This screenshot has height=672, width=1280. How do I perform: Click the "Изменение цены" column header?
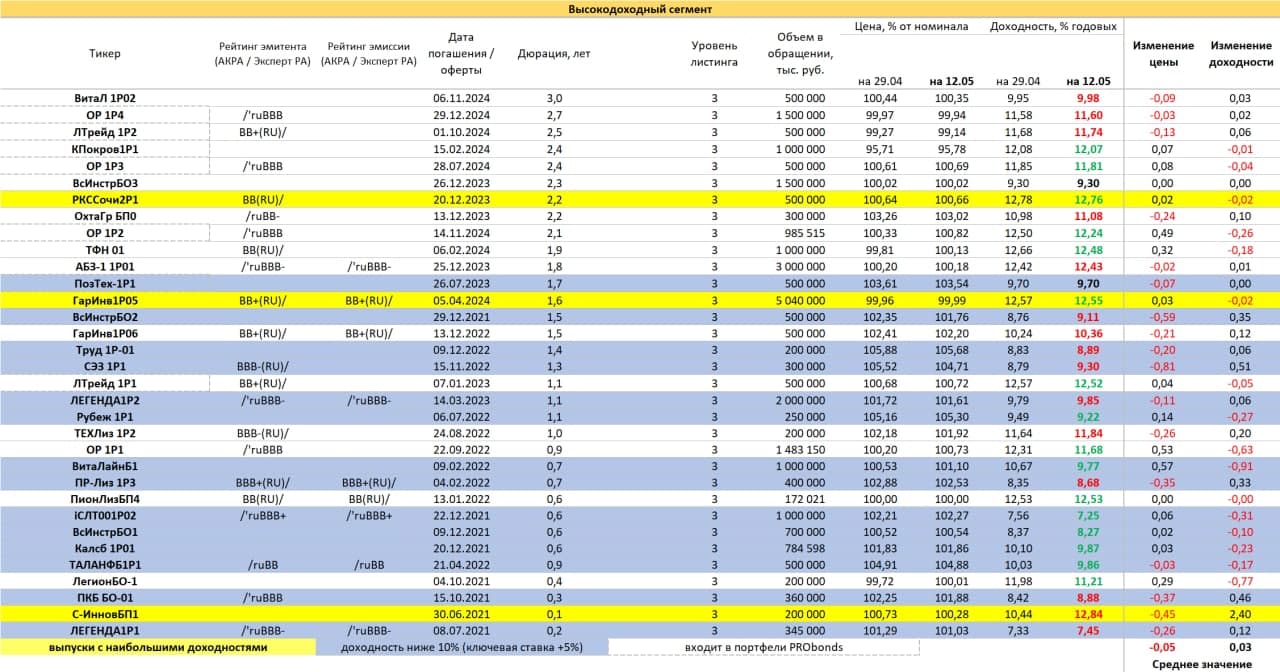(1163, 54)
